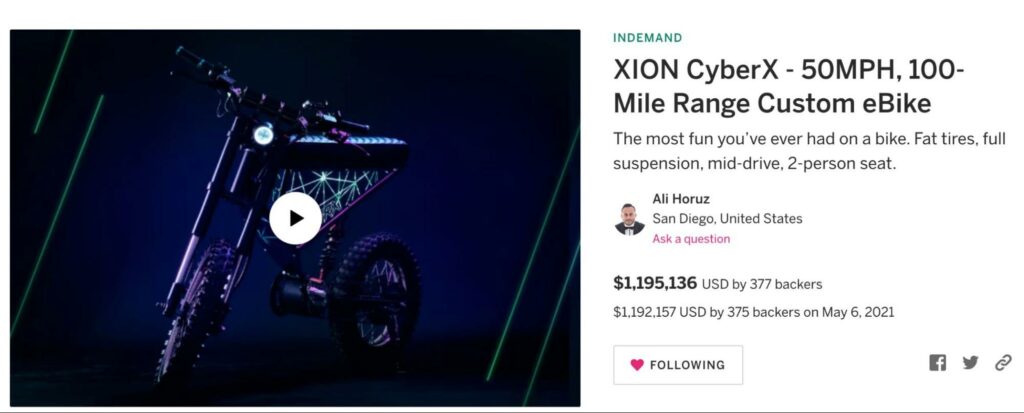The height and width of the screenshot is (413, 1024).
Task: Share the campaign on Facebook
Action: pos(937,363)
